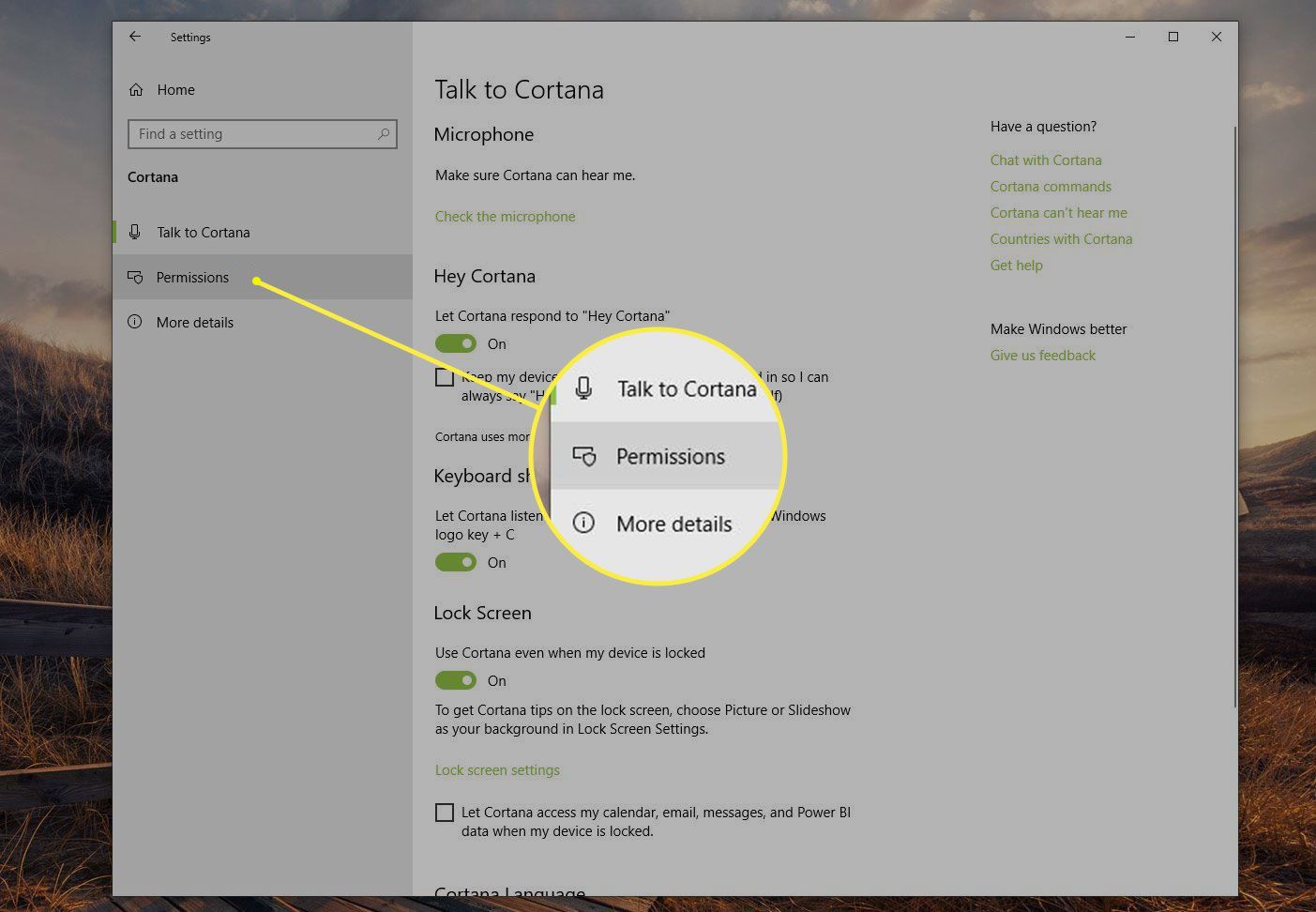Click the 'Microphone' section heading
The image size is (1316, 912).
pos(483,134)
